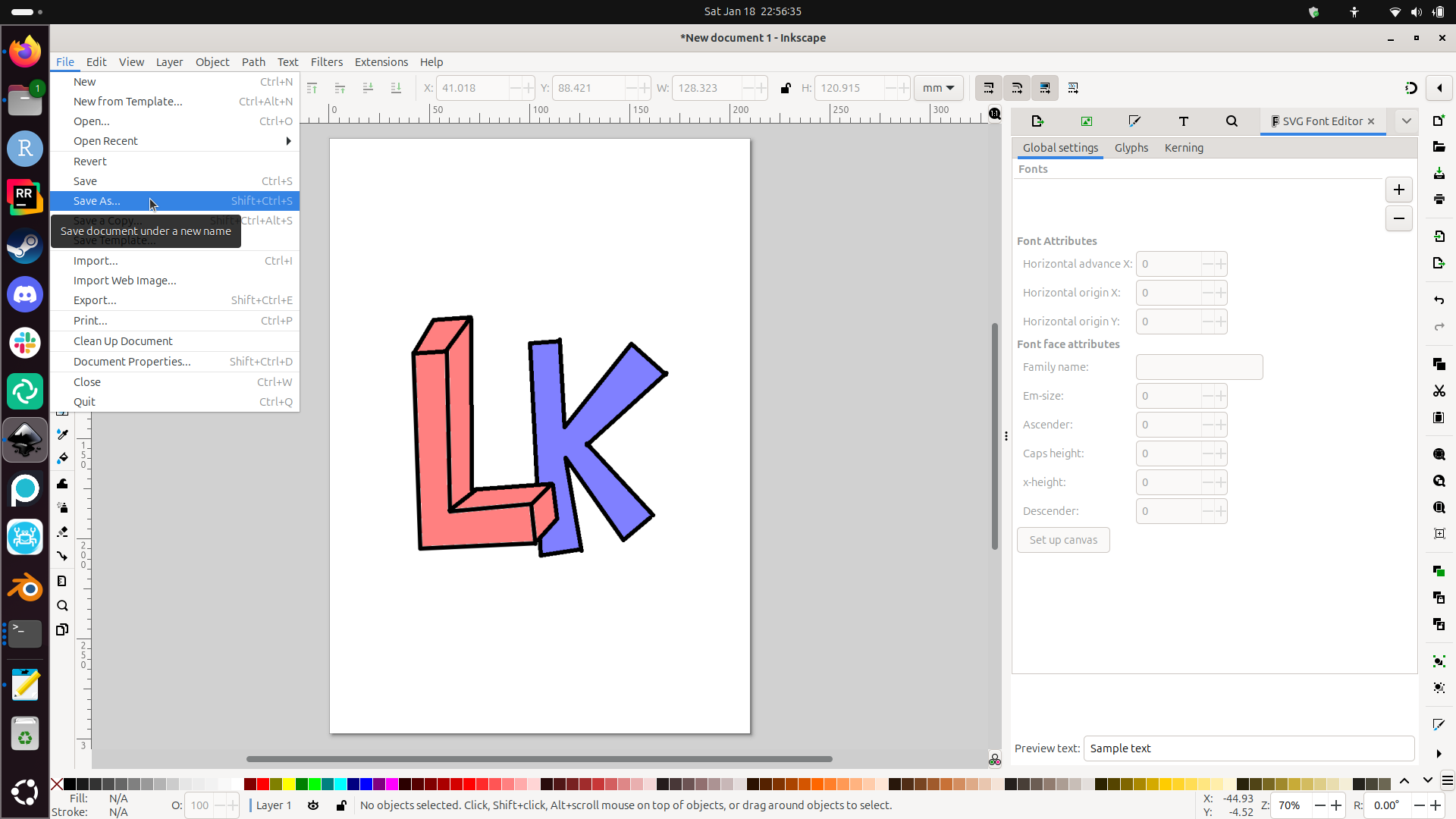Screen dimensions: 1456x819
Task: Select the Zoom tool in toolbox
Action: (62, 605)
